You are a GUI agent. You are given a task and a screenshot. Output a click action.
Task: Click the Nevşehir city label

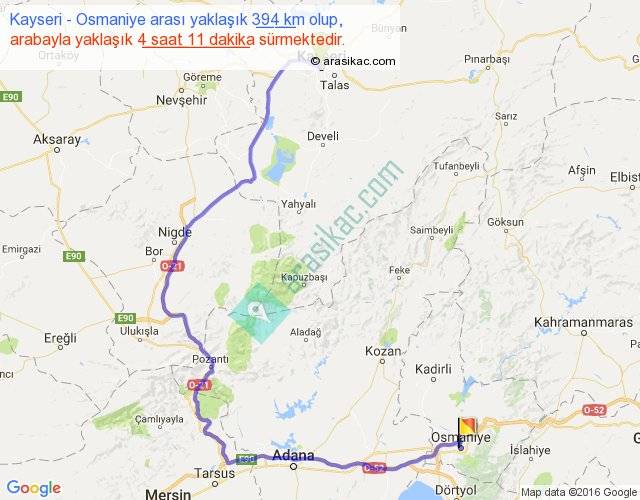coord(182,100)
